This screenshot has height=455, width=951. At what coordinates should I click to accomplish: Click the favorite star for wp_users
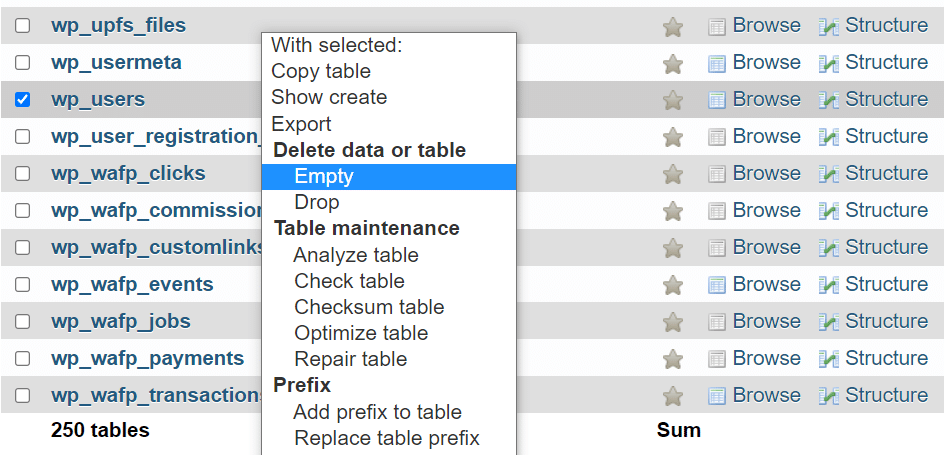click(x=673, y=100)
